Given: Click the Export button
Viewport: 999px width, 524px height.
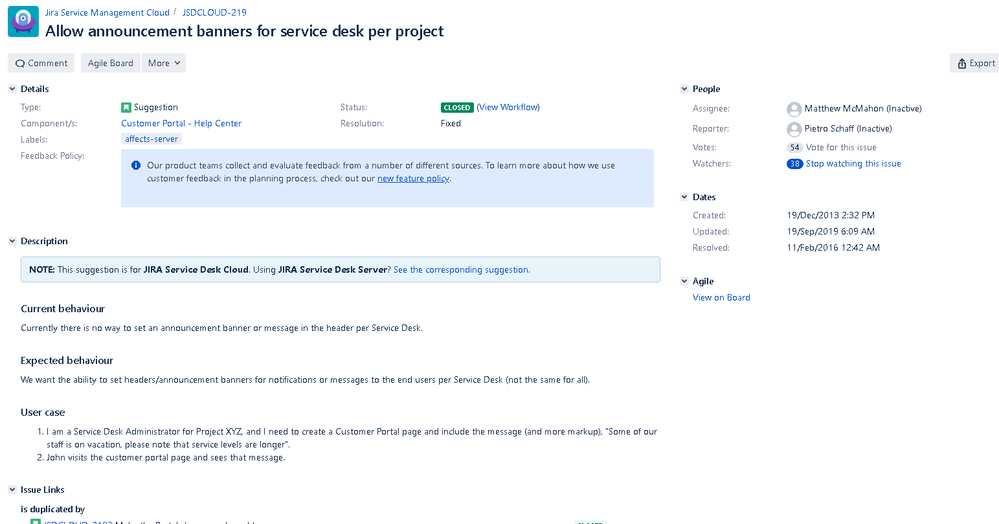Looking at the screenshot, I should click(x=975, y=63).
